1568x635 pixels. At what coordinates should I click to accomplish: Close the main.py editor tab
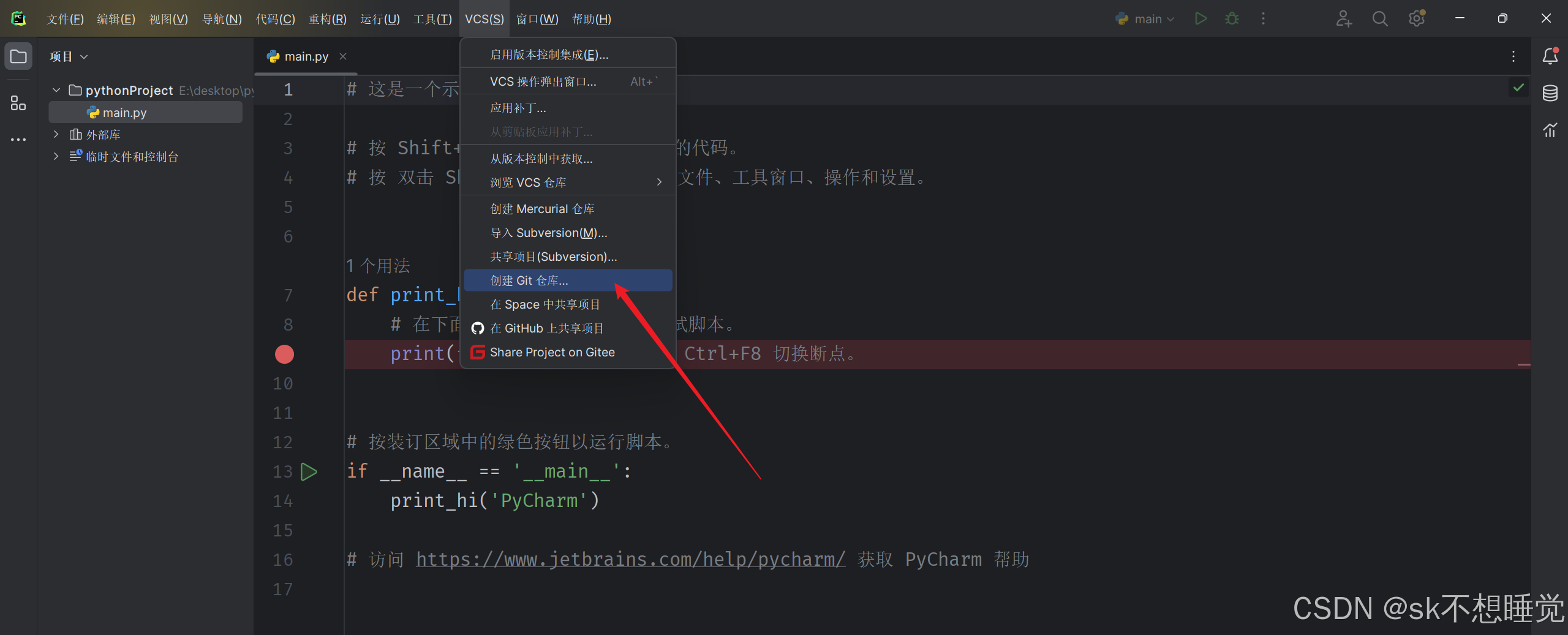coord(343,56)
